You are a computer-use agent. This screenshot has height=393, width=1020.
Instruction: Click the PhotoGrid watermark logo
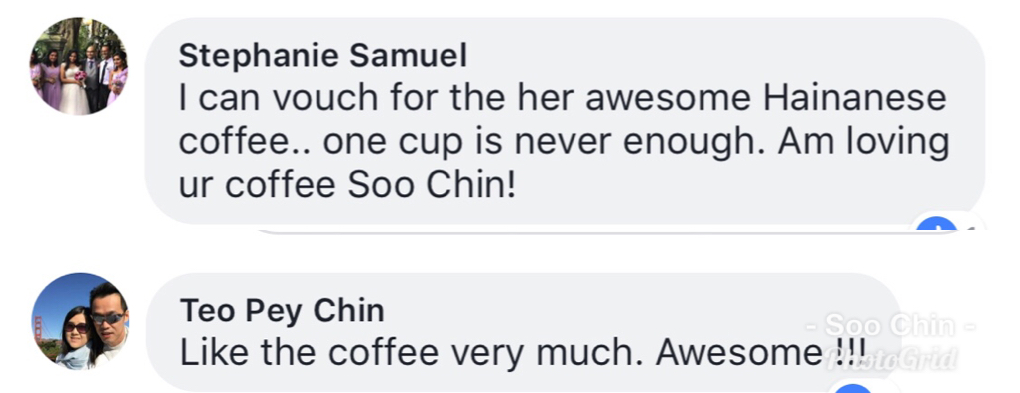891,358
